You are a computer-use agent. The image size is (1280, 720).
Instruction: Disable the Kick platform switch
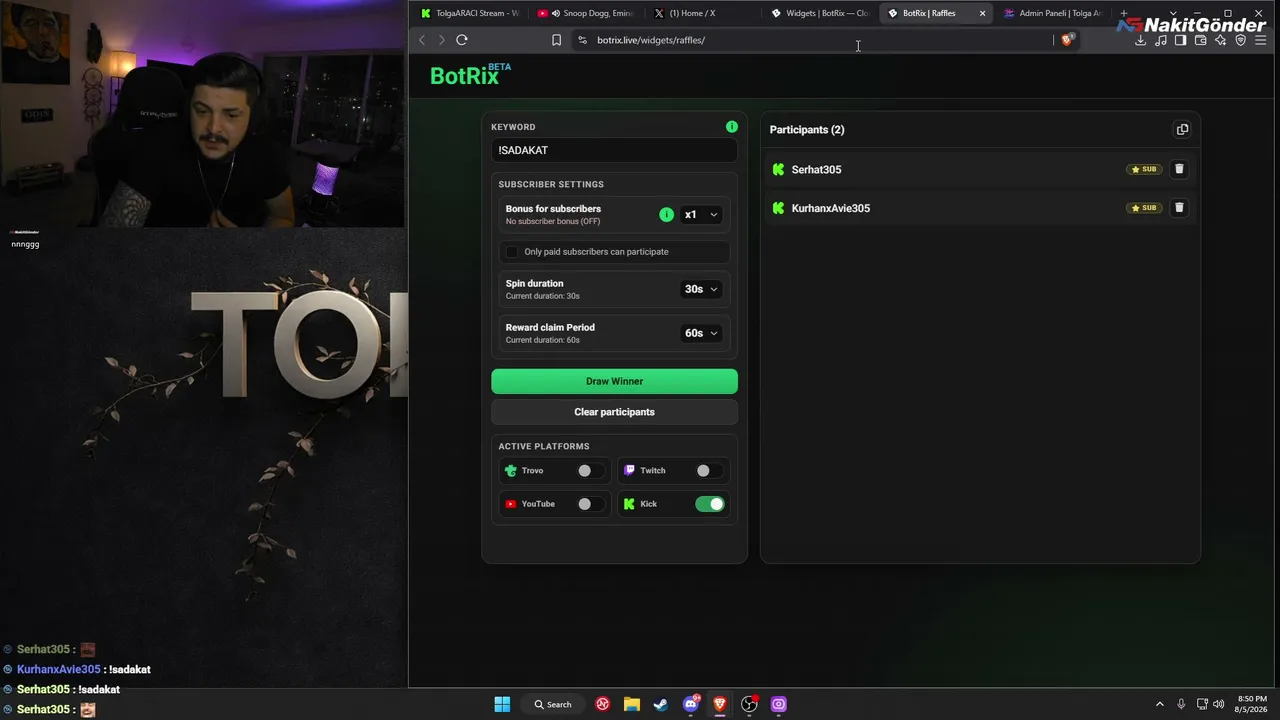coord(710,504)
